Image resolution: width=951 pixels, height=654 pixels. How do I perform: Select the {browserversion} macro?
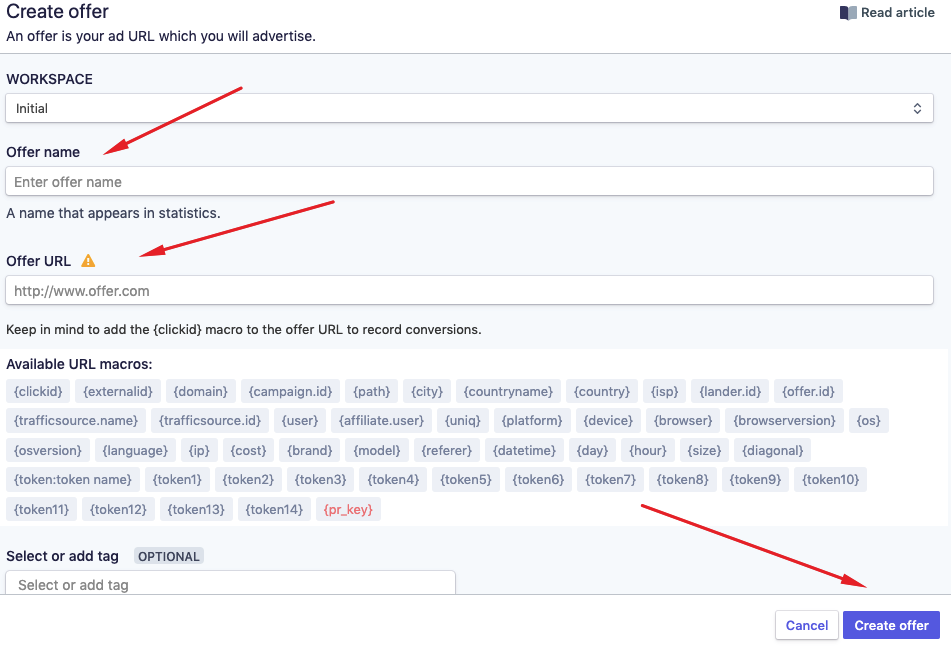coord(784,420)
